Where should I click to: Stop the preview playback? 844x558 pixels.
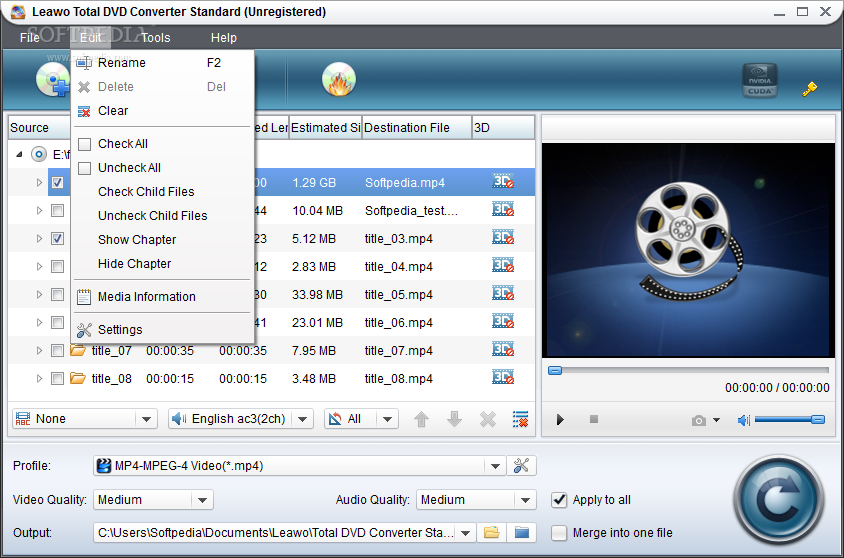click(x=594, y=419)
